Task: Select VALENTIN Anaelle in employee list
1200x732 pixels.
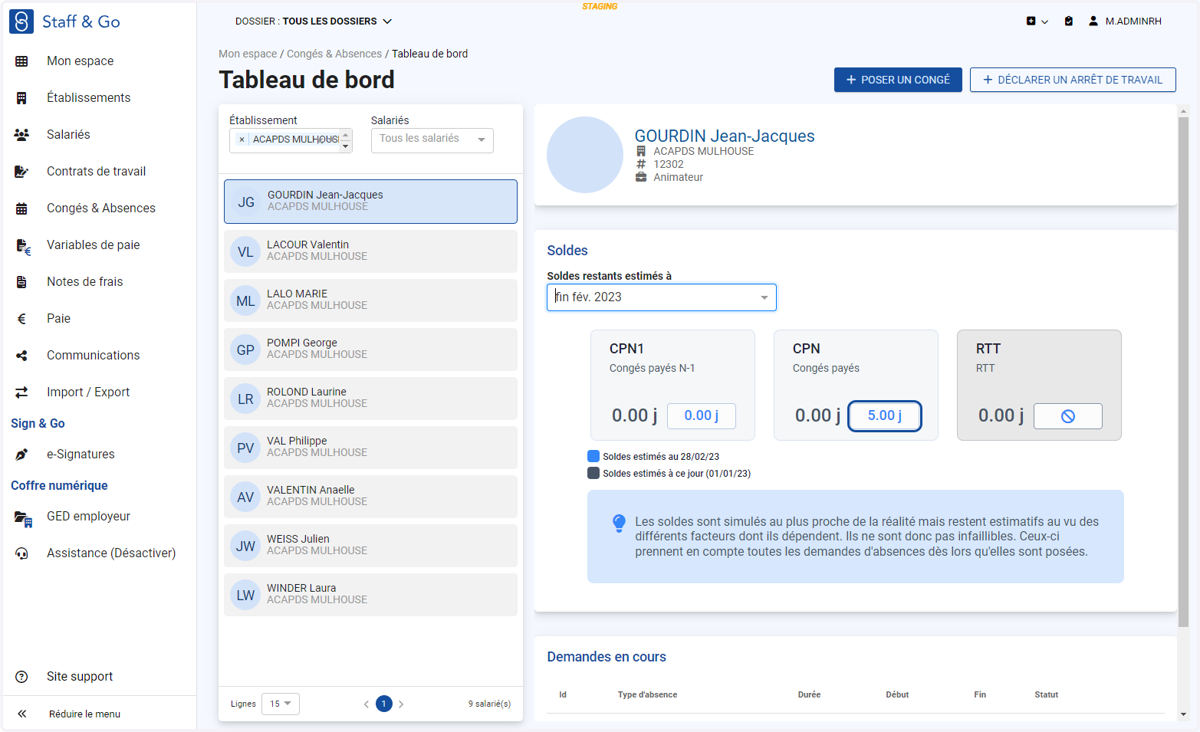Action: [x=371, y=496]
